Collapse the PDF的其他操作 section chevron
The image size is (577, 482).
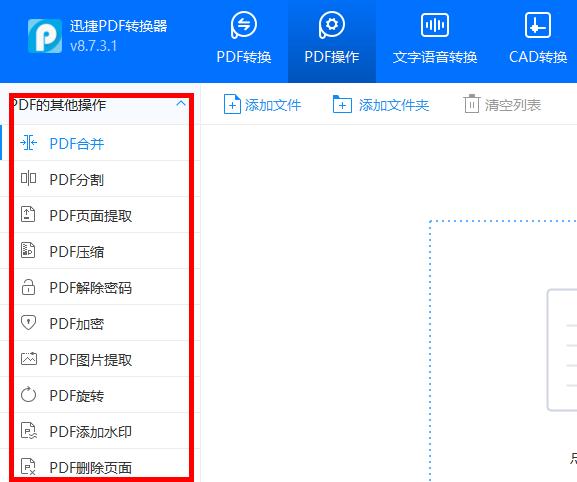[181, 104]
